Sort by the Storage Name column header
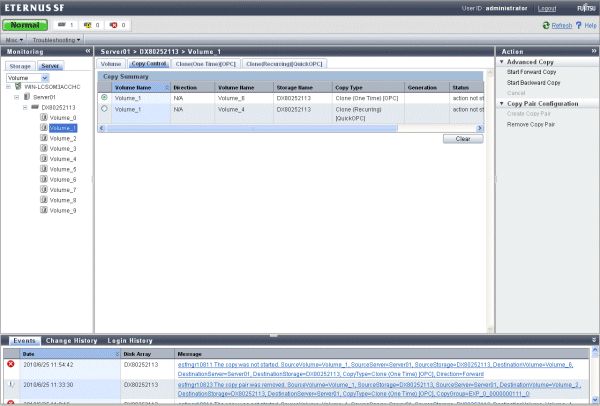The width and height of the screenshot is (600, 406). click(303, 88)
